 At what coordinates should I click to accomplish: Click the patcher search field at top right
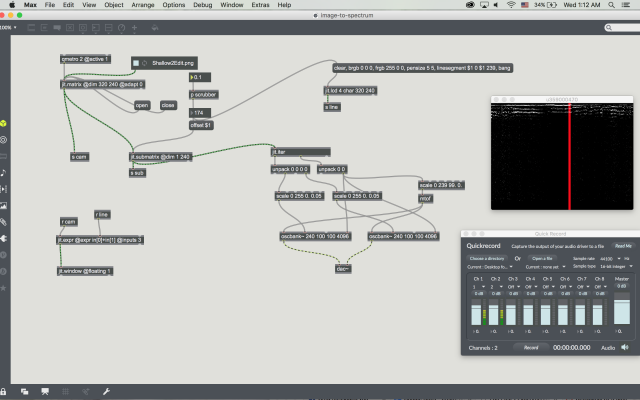pos(622,27)
